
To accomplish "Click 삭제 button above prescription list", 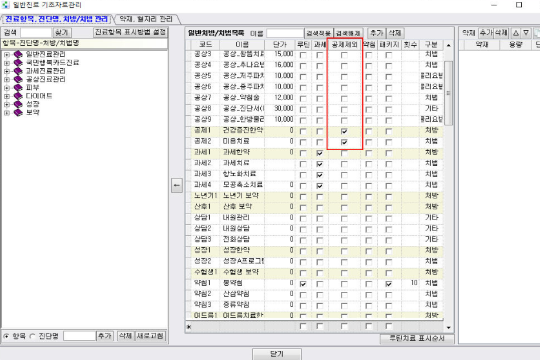I will (395, 33).
